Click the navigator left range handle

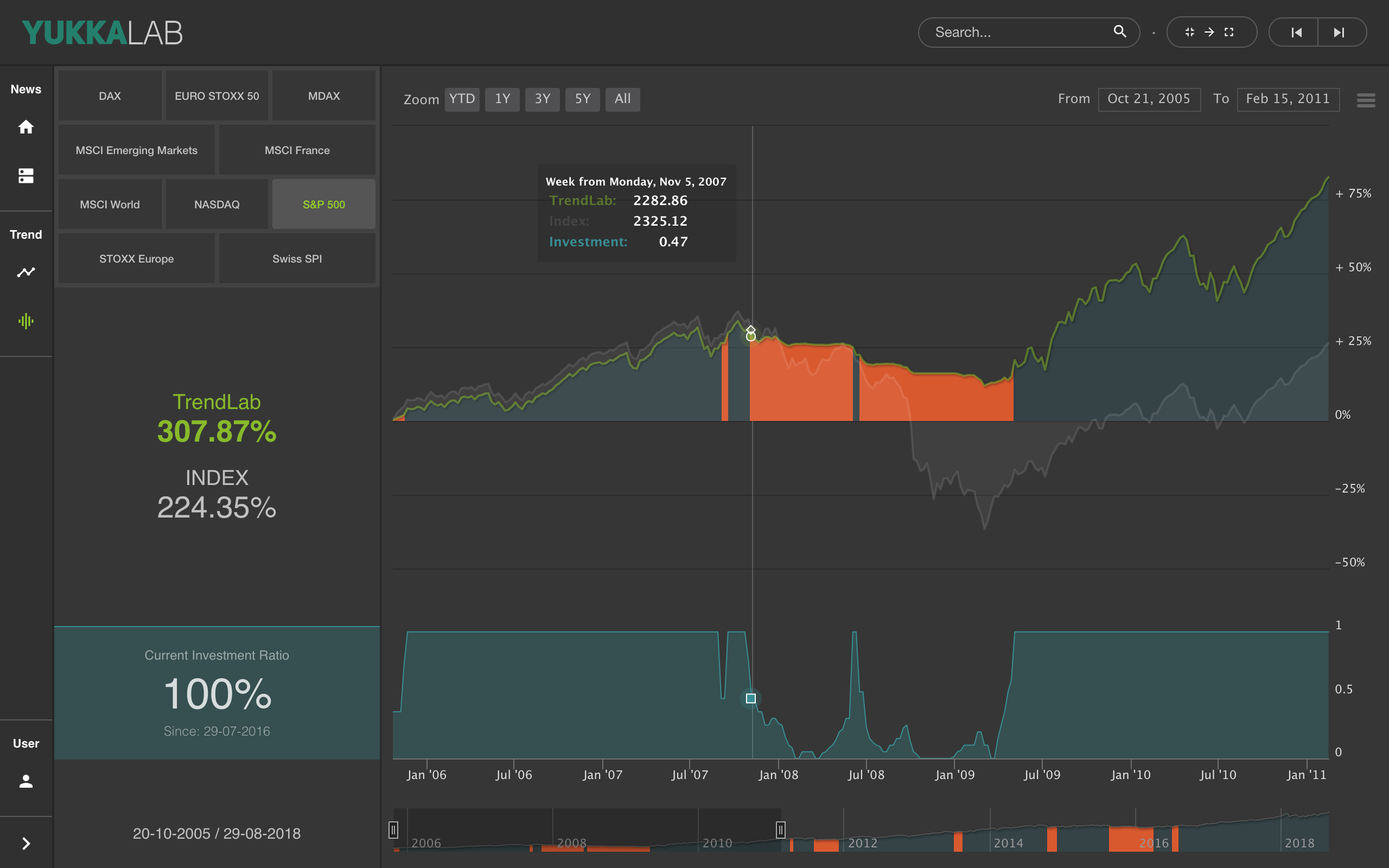[393, 829]
